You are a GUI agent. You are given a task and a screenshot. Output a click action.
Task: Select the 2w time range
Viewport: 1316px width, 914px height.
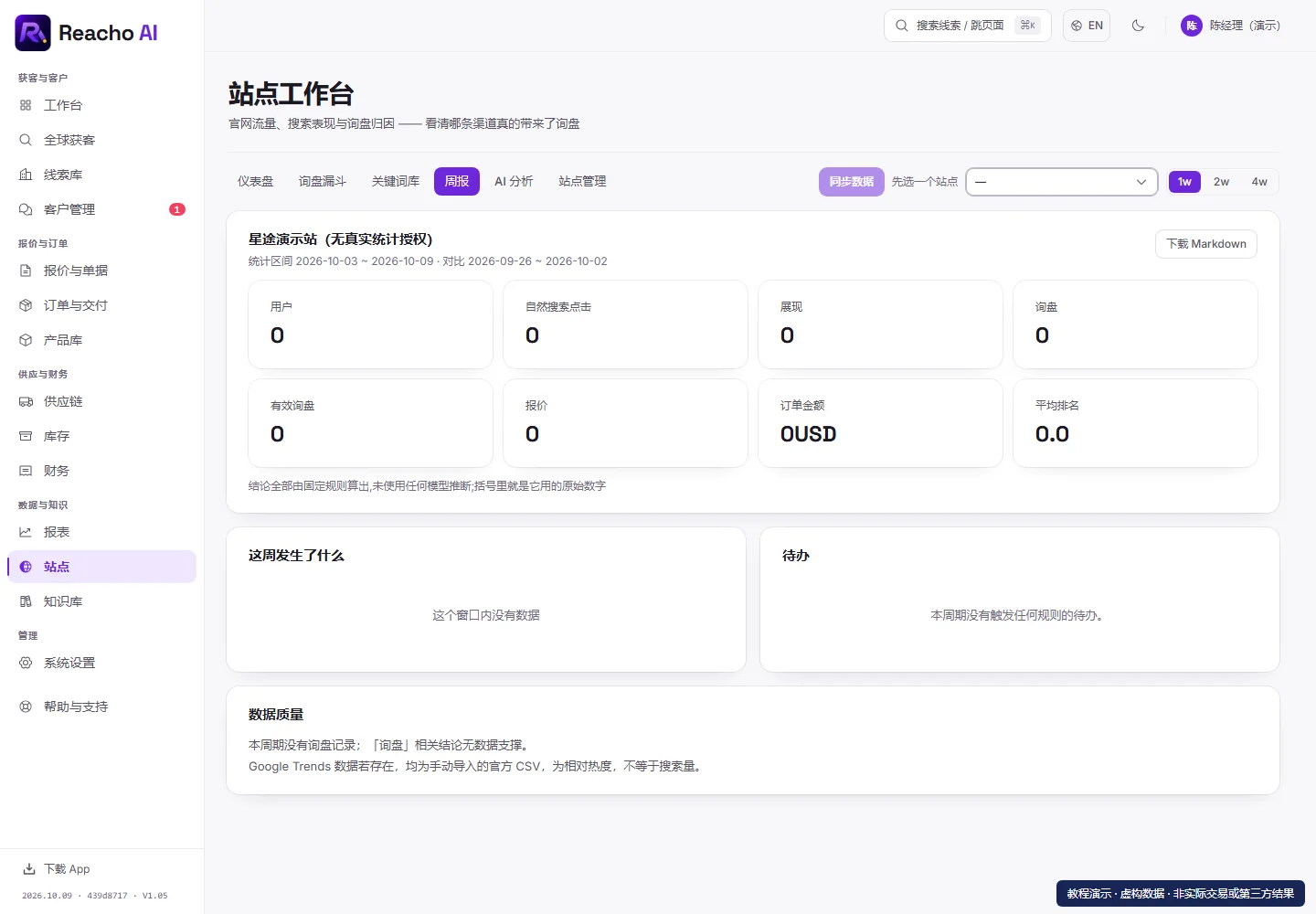click(1221, 182)
